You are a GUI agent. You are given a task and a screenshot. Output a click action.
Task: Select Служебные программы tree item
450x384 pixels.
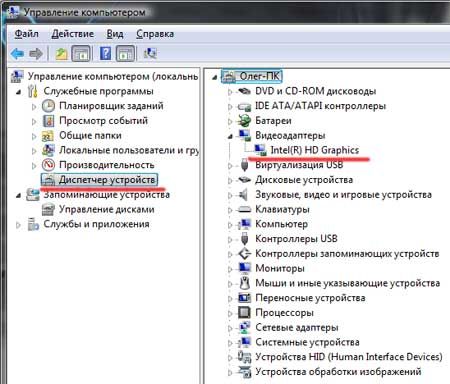tap(99, 91)
